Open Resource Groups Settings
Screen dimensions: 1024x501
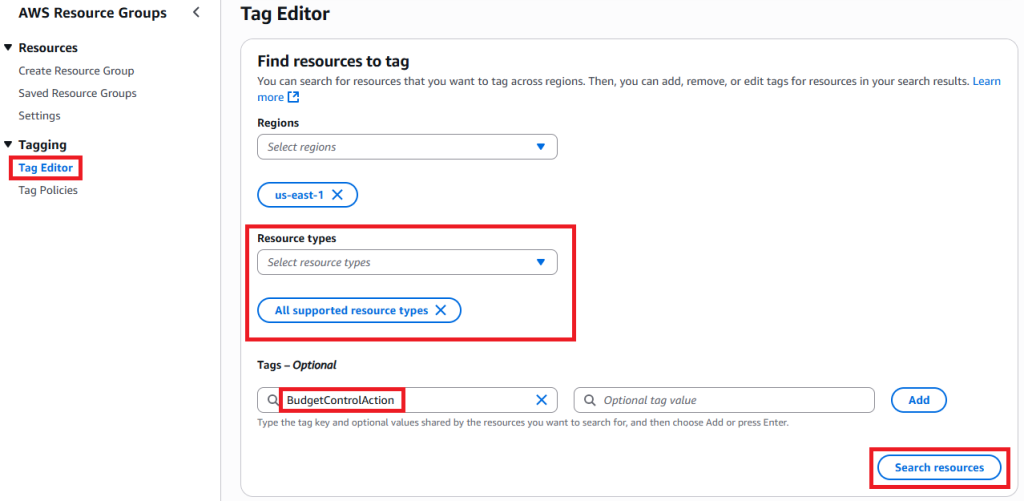point(39,116)
